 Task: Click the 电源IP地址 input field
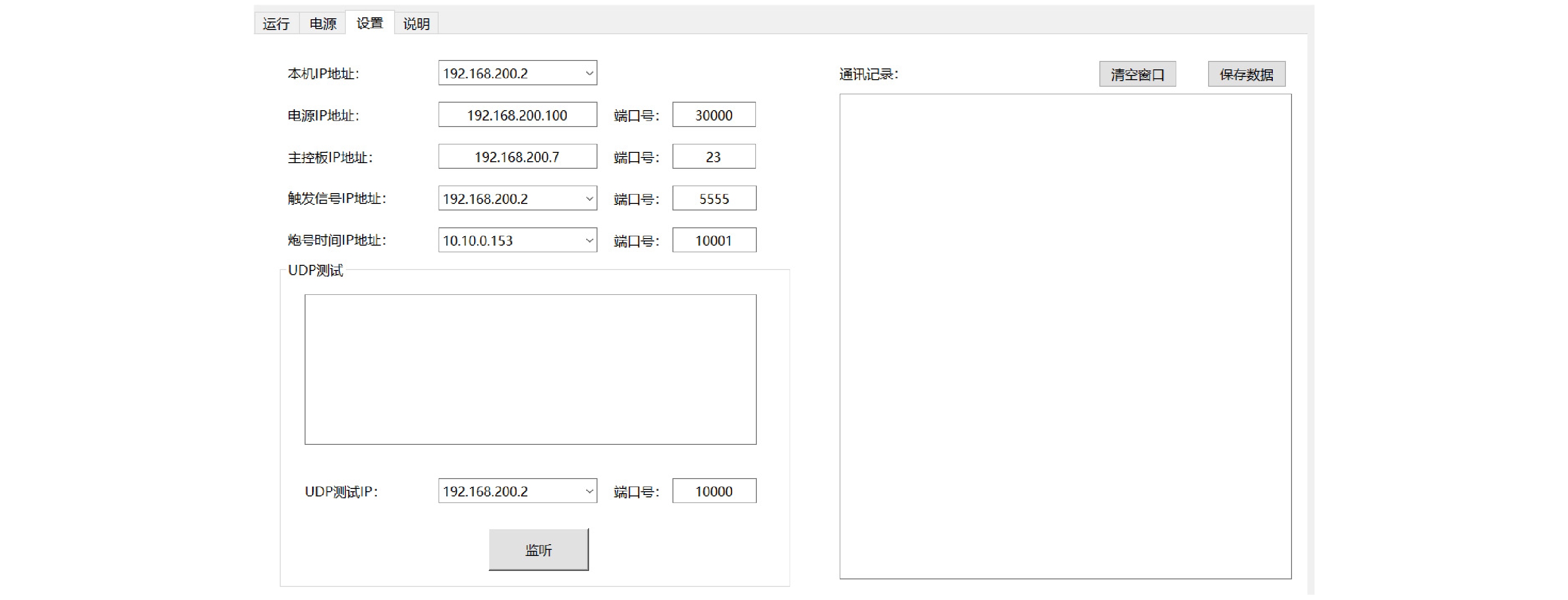[517, 115]
